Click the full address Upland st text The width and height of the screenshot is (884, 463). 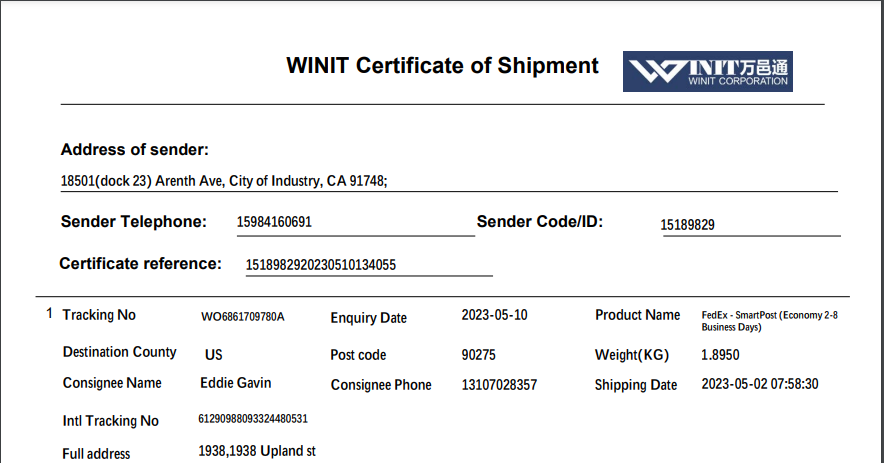click(257, 452)
